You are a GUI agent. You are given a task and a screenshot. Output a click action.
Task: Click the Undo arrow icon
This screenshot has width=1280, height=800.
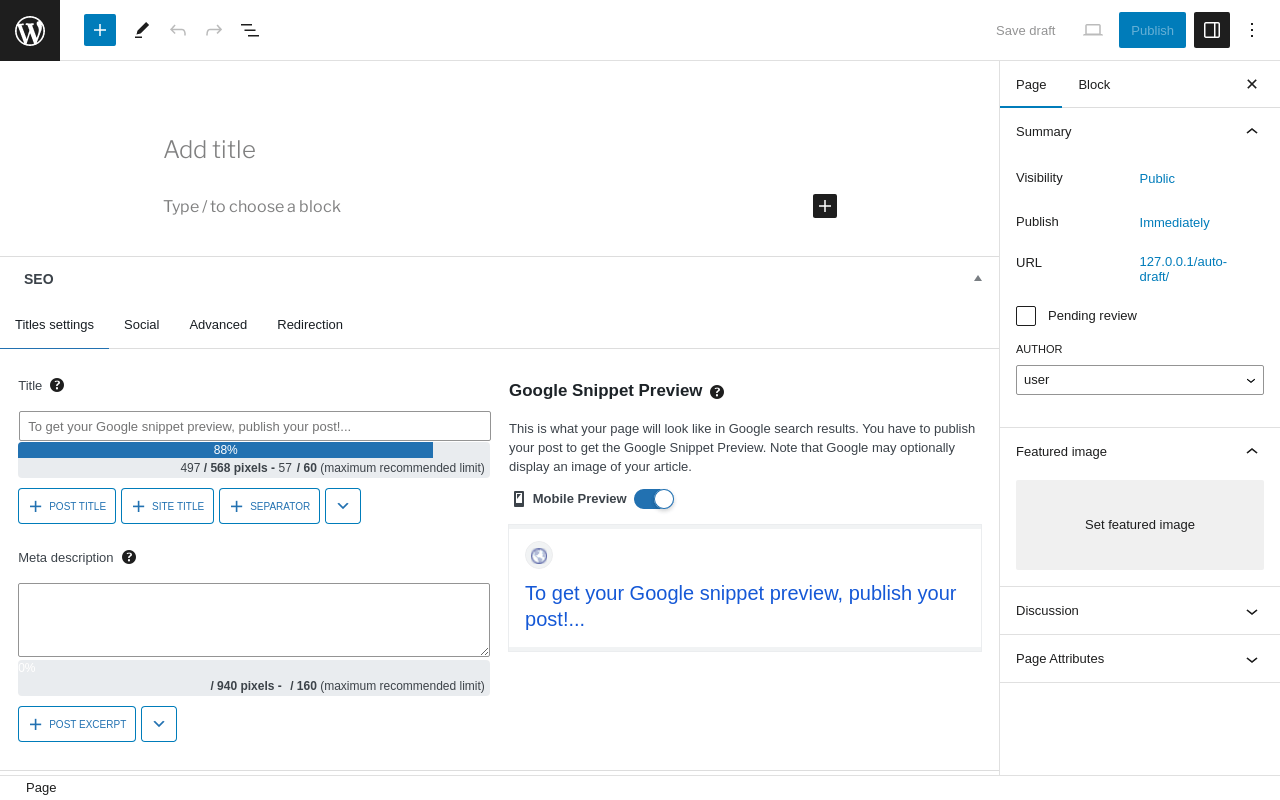[x=178, y=30]
